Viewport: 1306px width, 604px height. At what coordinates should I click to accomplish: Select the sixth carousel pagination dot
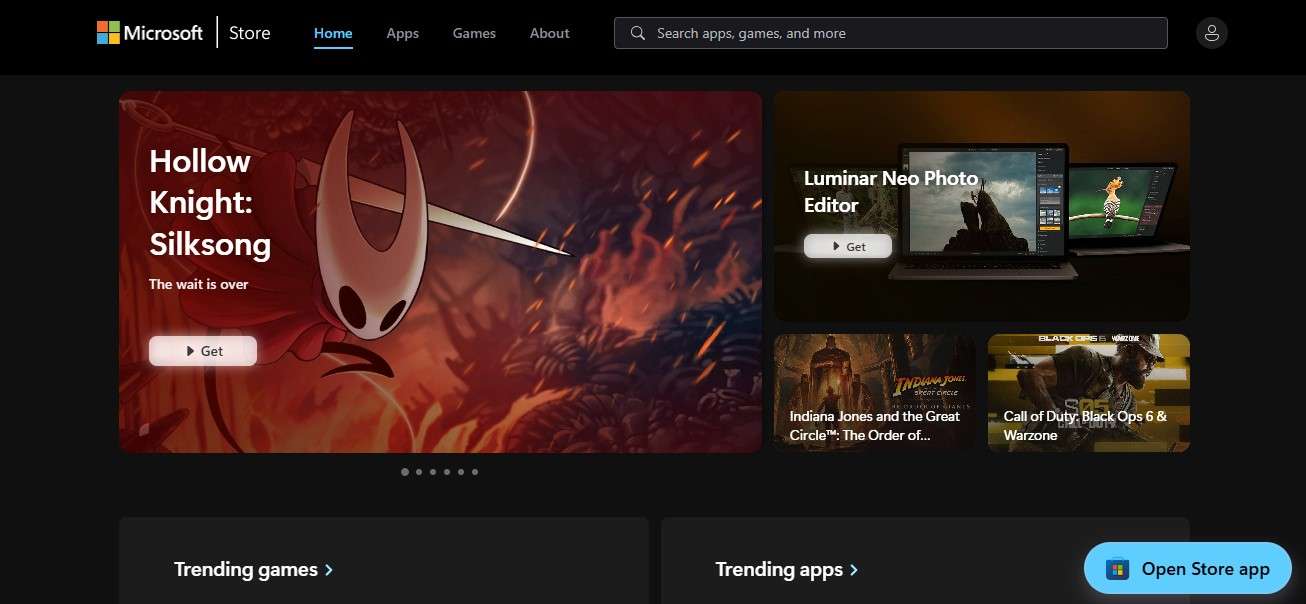click(475, 472)
